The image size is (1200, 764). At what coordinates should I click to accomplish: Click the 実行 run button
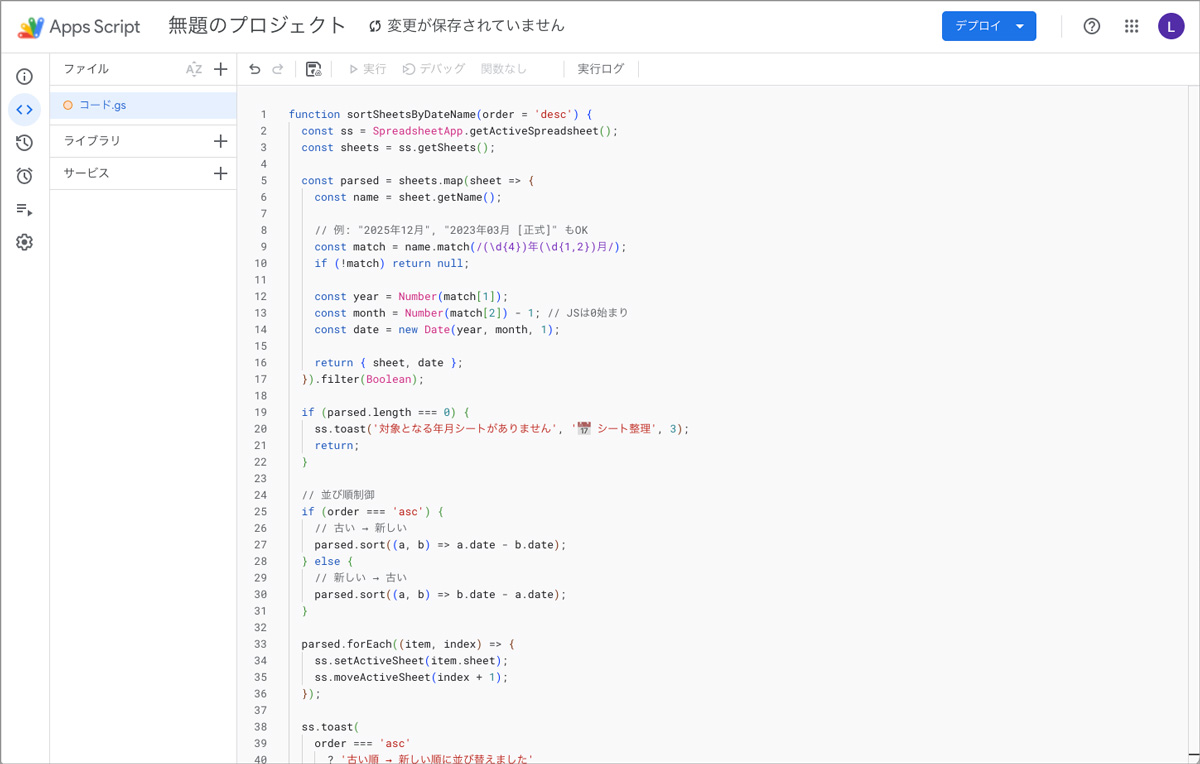tap(367, 69)
